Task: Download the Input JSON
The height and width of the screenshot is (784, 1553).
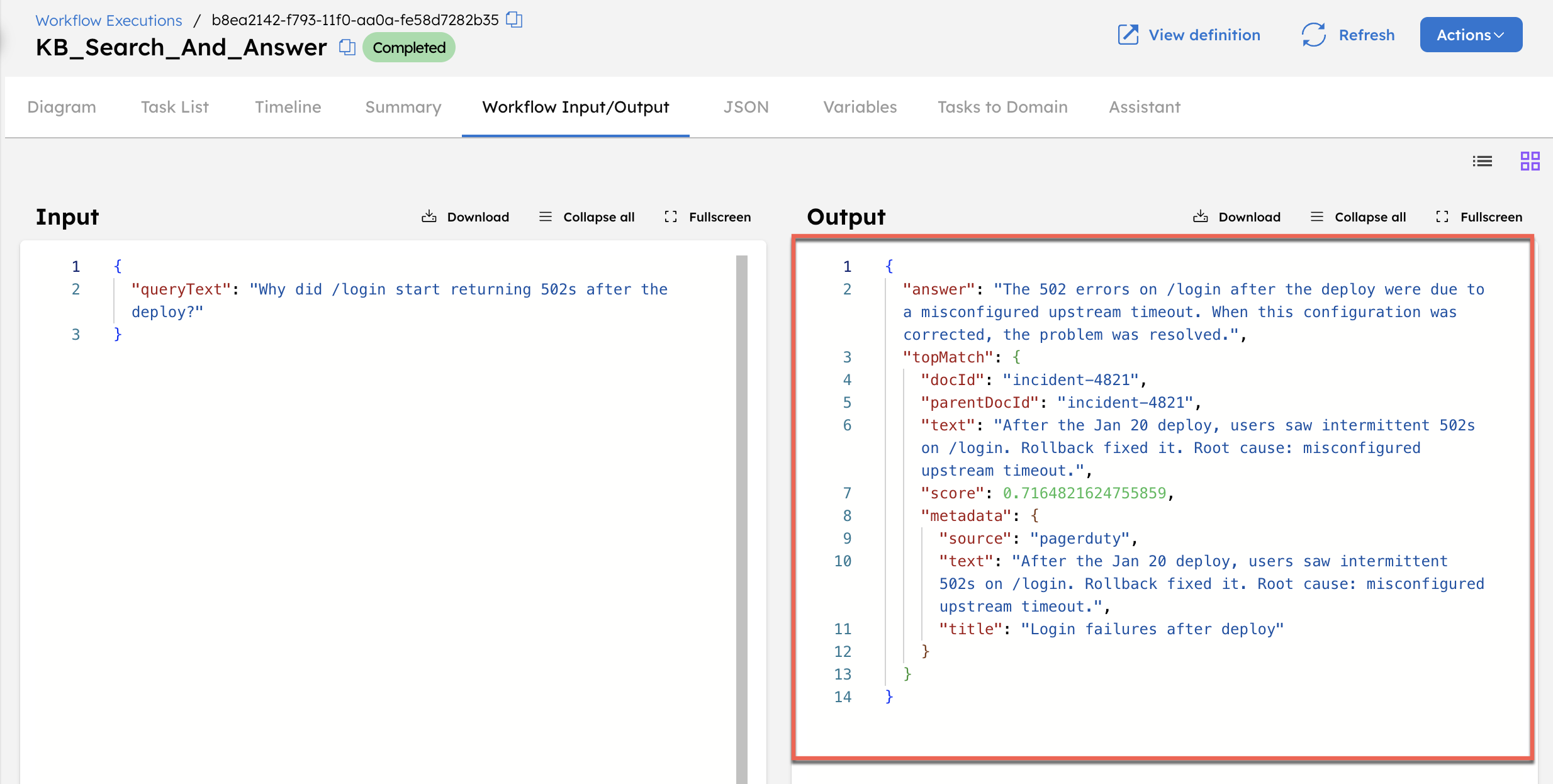Action: pos(465,216)
